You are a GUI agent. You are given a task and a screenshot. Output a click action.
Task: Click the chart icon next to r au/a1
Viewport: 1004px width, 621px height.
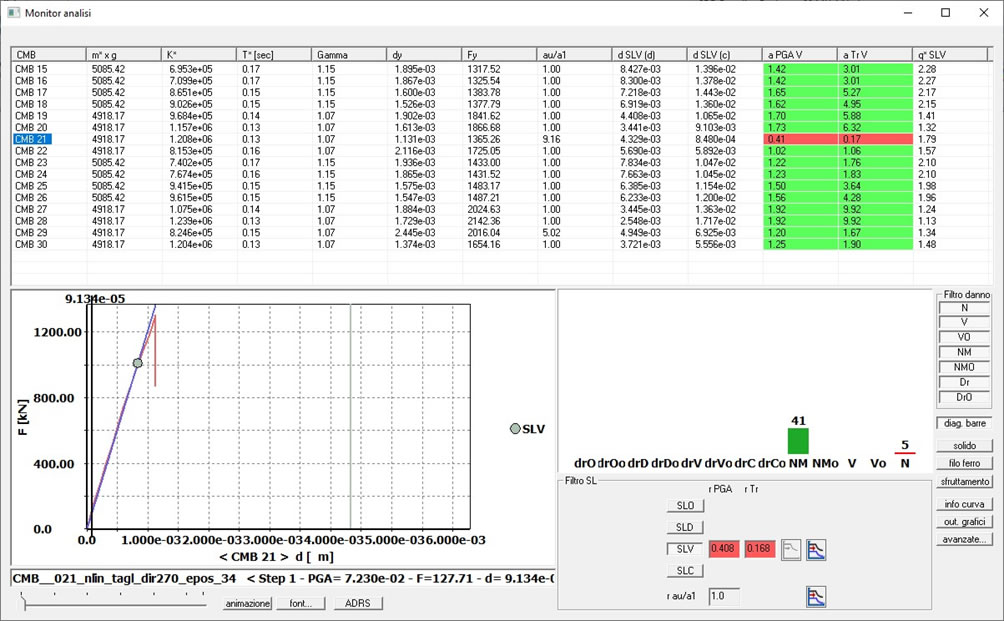click(816, 597)
